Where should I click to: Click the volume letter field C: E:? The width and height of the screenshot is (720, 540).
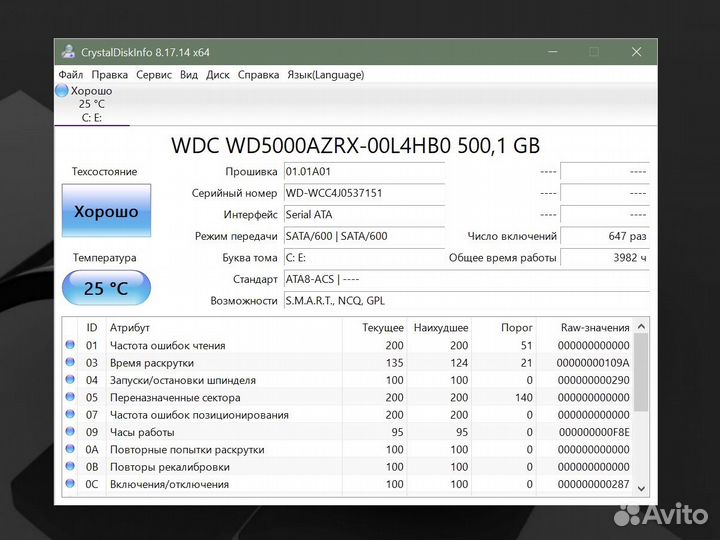pos(364,258)
